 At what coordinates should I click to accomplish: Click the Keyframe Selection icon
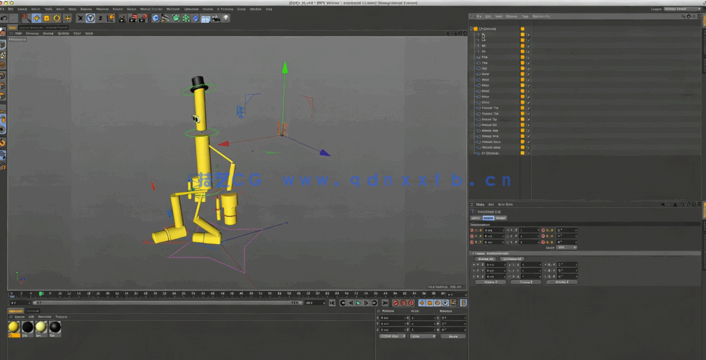point(411,303)
